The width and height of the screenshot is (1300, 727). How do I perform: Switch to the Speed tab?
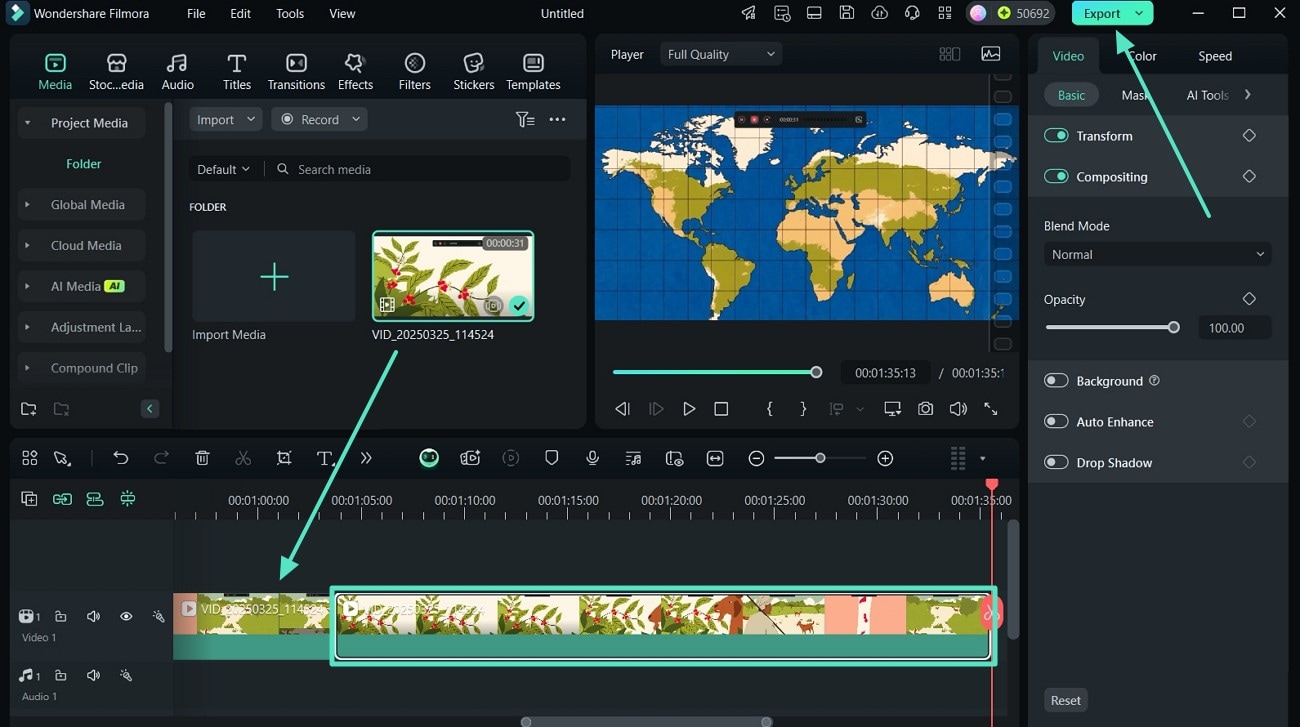point(1215,56)
